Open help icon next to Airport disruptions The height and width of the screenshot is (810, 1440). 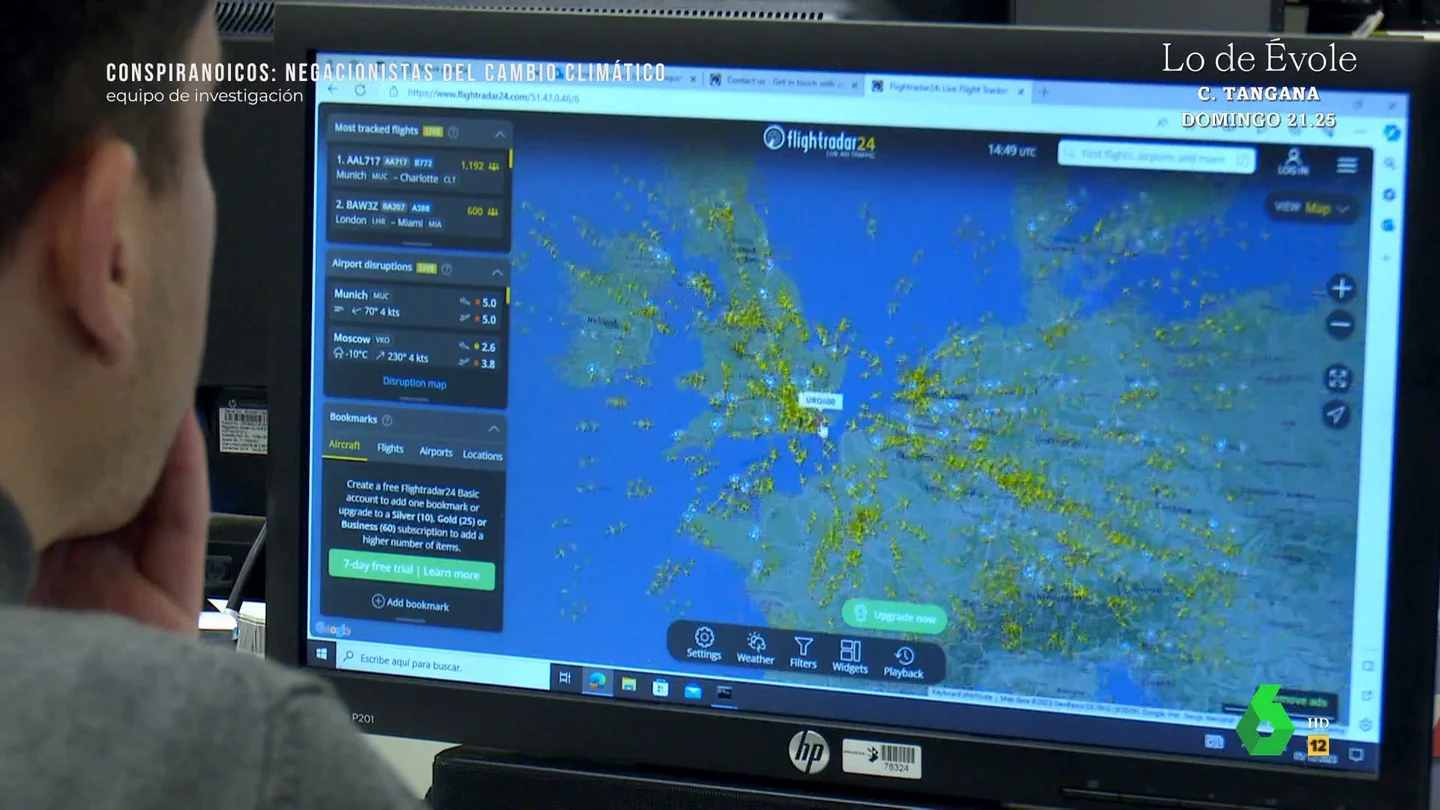tap(447, 269)
